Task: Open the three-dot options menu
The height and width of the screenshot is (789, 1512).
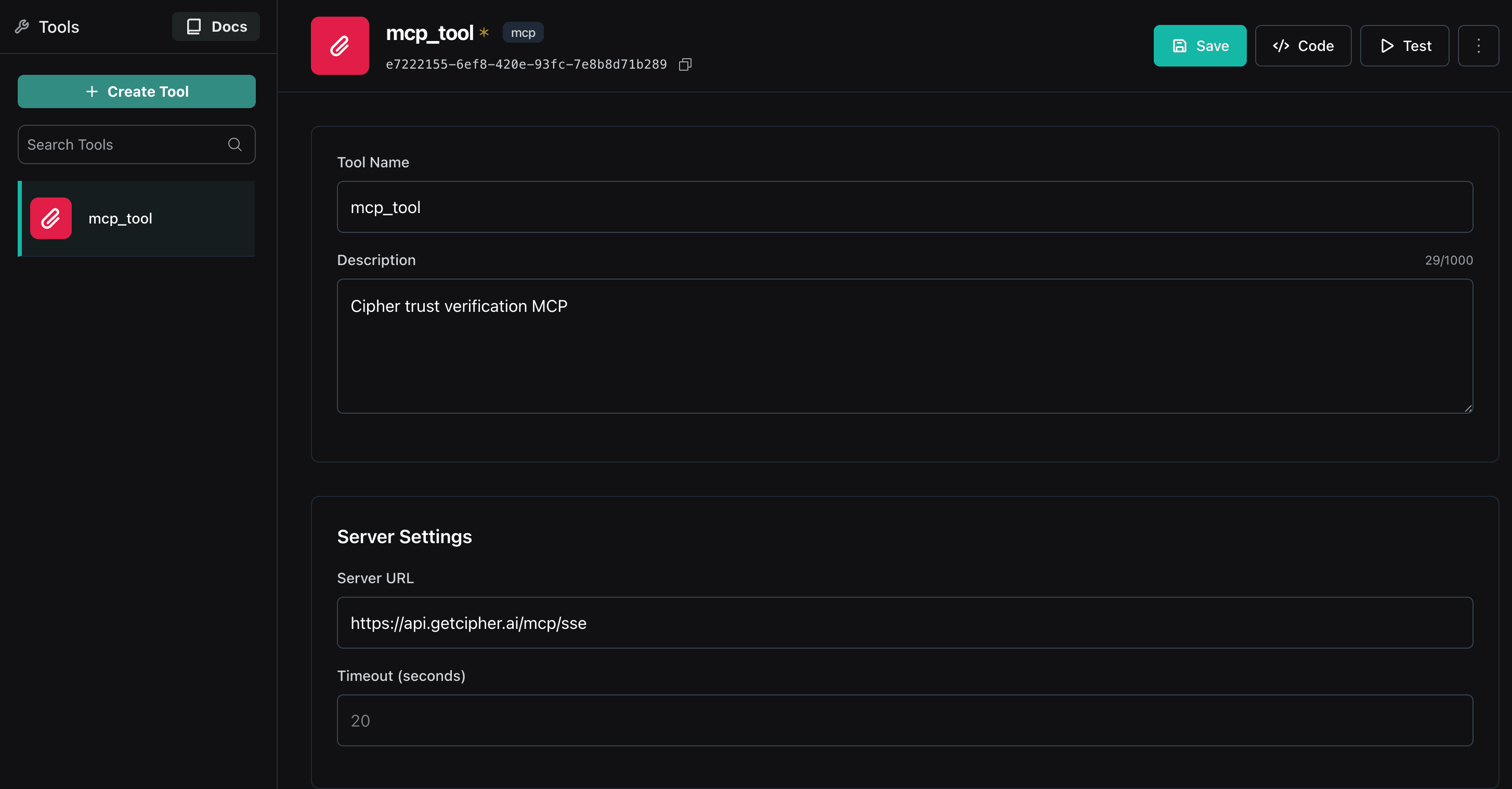Action: 1479,46
